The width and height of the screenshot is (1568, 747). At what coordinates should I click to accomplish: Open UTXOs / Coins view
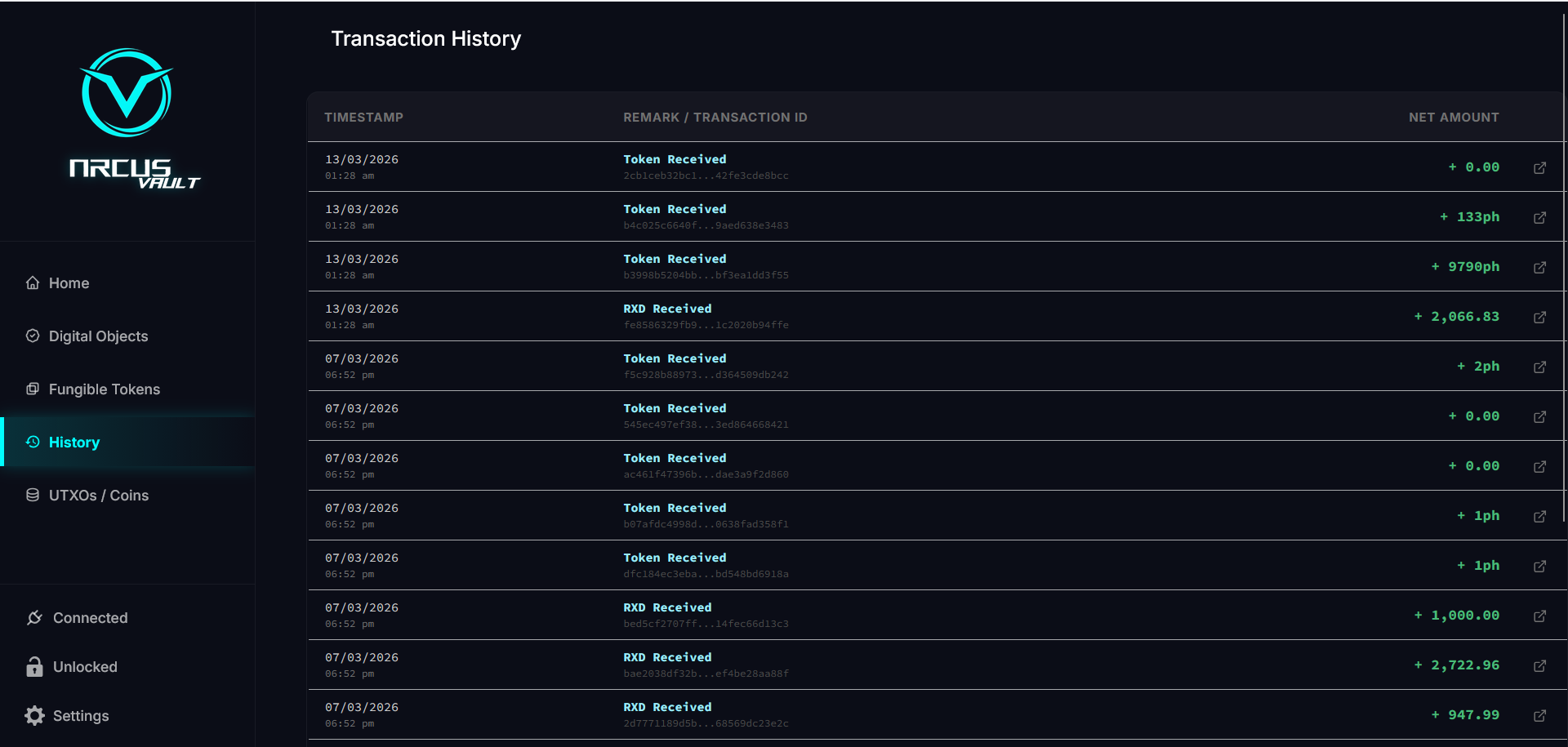[x=98, y=496]
